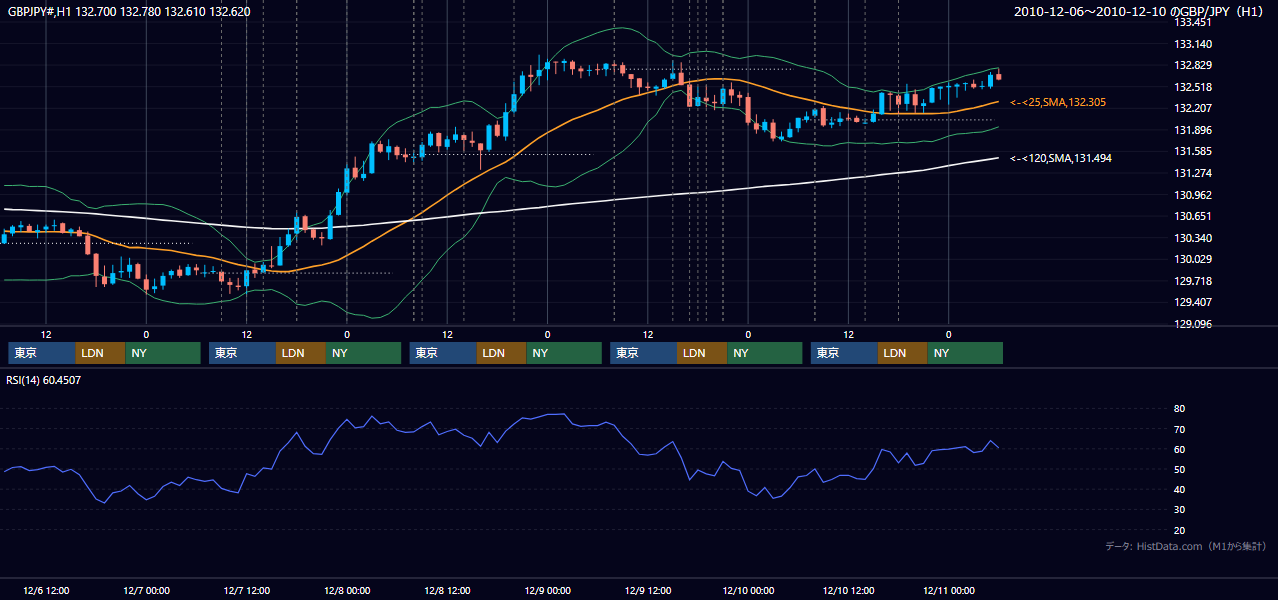Click RSI scale value 50
This screenshot has width=1278, height=600.
(1179, 469)
